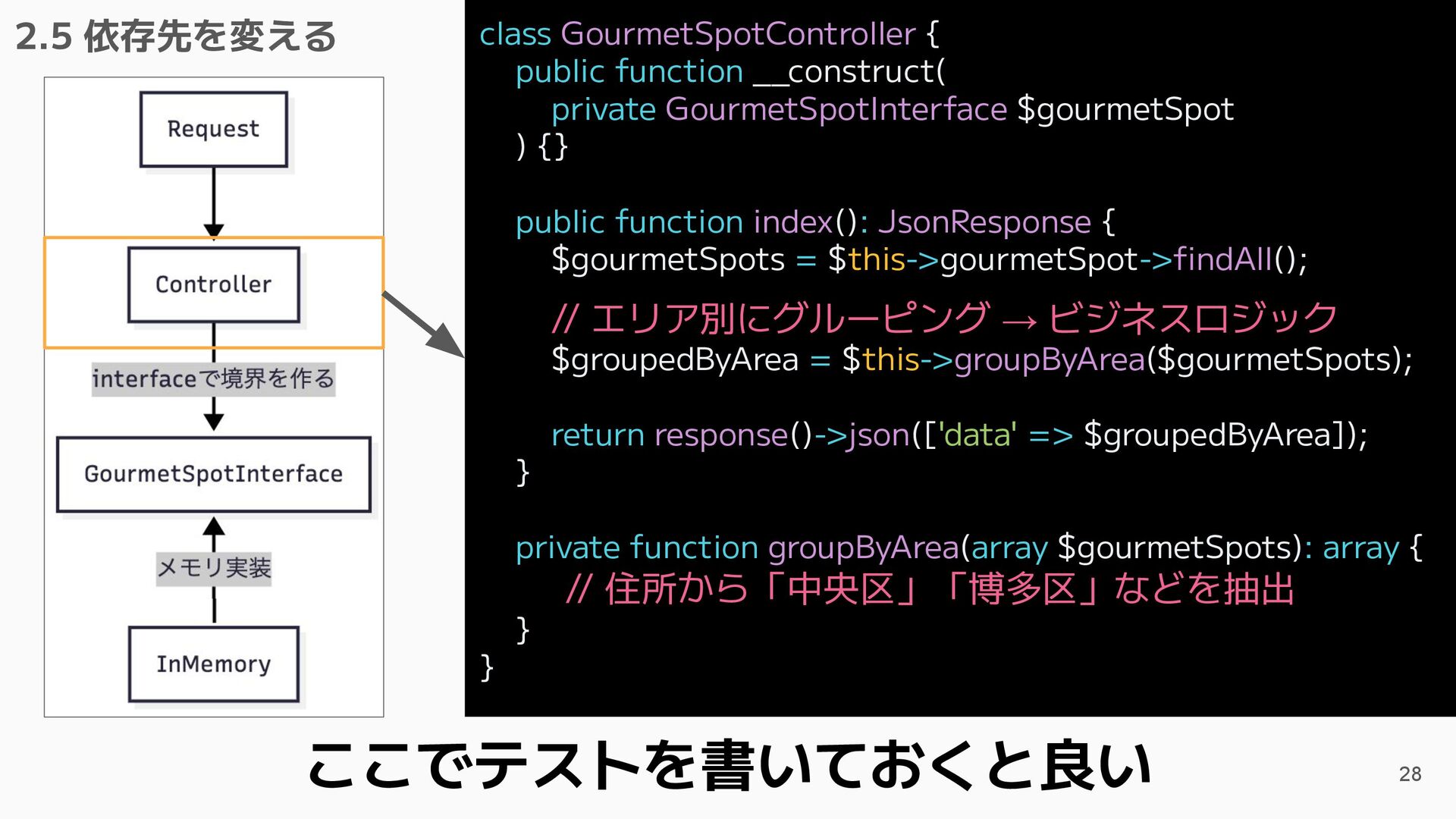The height and width of the screenshot is (819, 1456).
Task: Click the downward arrow above GourmetSpotInterface box
Action: point(214,416)
